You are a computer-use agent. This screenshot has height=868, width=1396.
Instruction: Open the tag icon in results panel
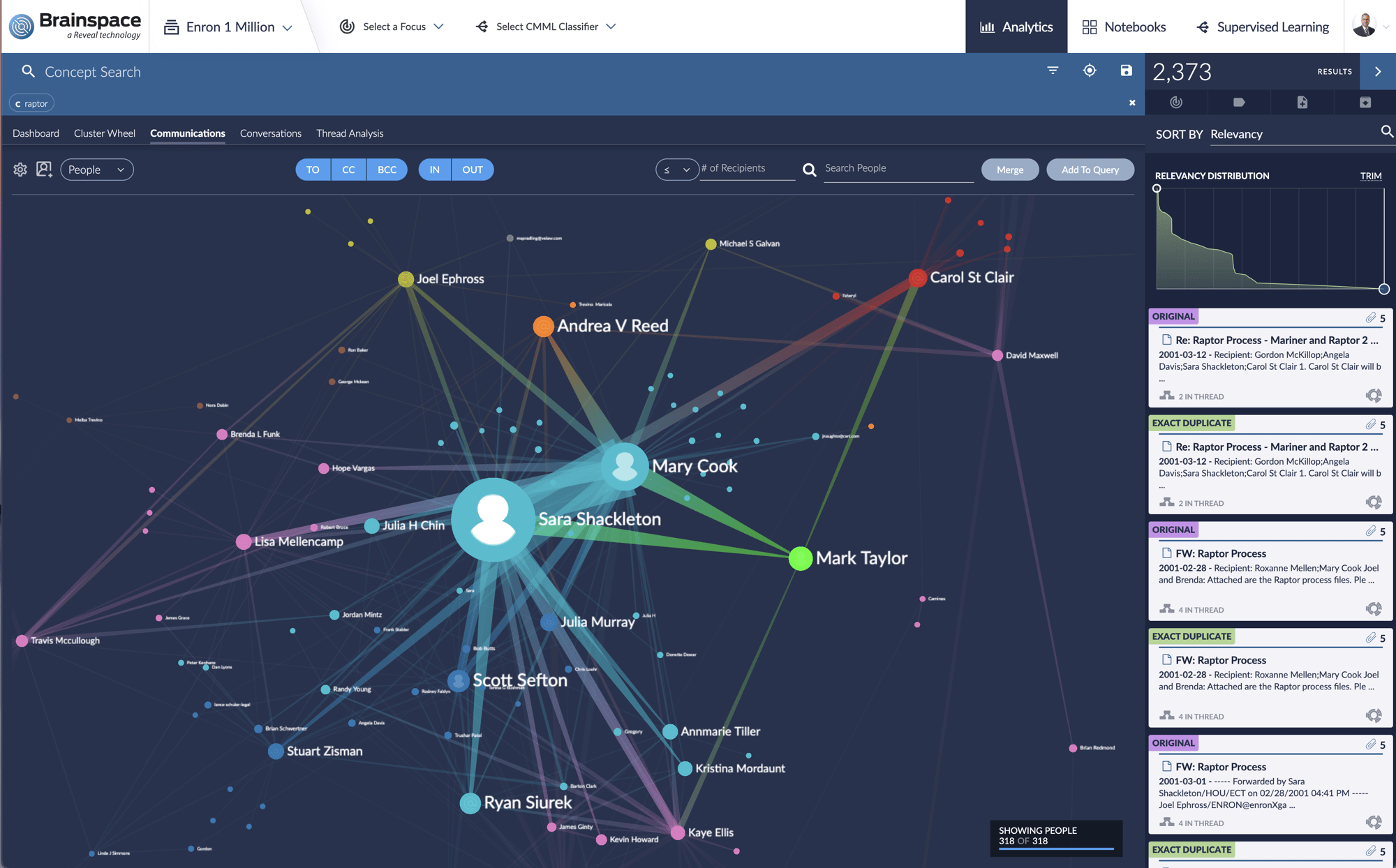pos(1239,103)
